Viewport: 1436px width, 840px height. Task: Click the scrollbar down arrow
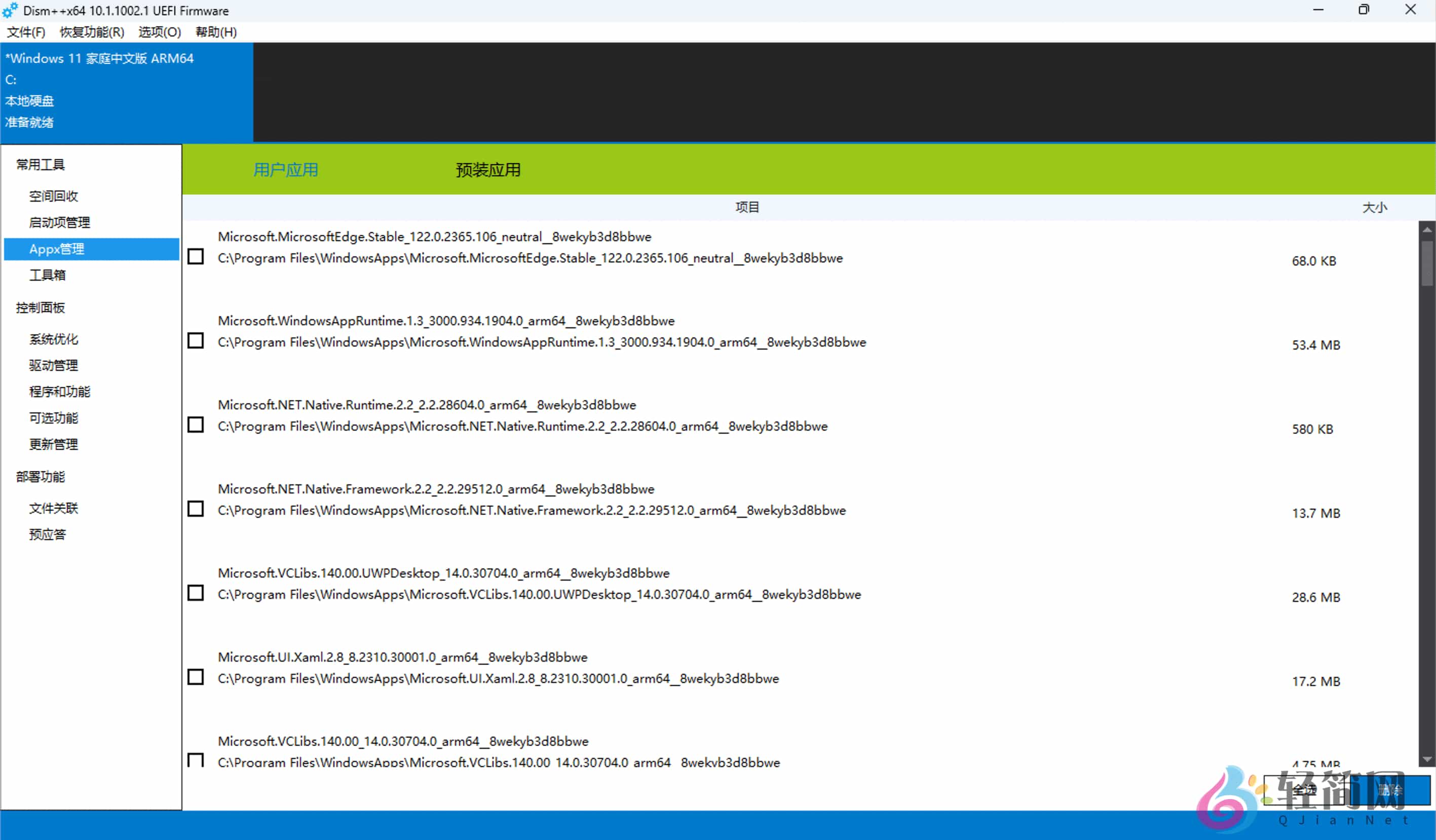(1427, 759)
